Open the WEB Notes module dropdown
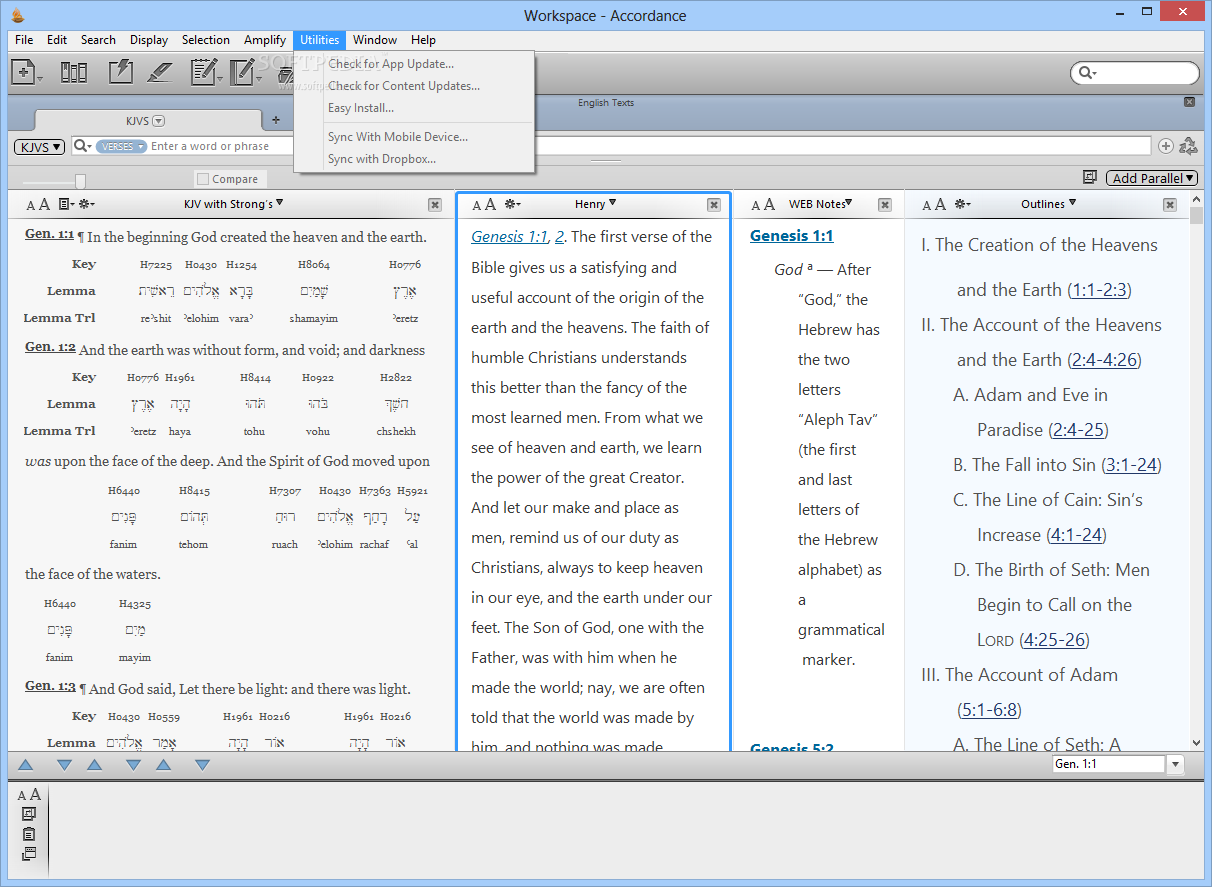This screenshot has width=1212, height=887. (x=821, y=203)
